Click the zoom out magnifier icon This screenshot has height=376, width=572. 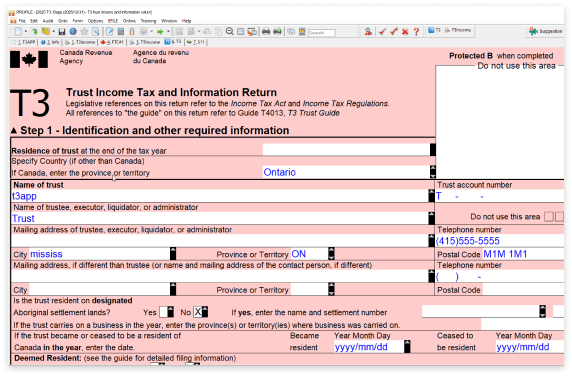(x=229, y=32)
